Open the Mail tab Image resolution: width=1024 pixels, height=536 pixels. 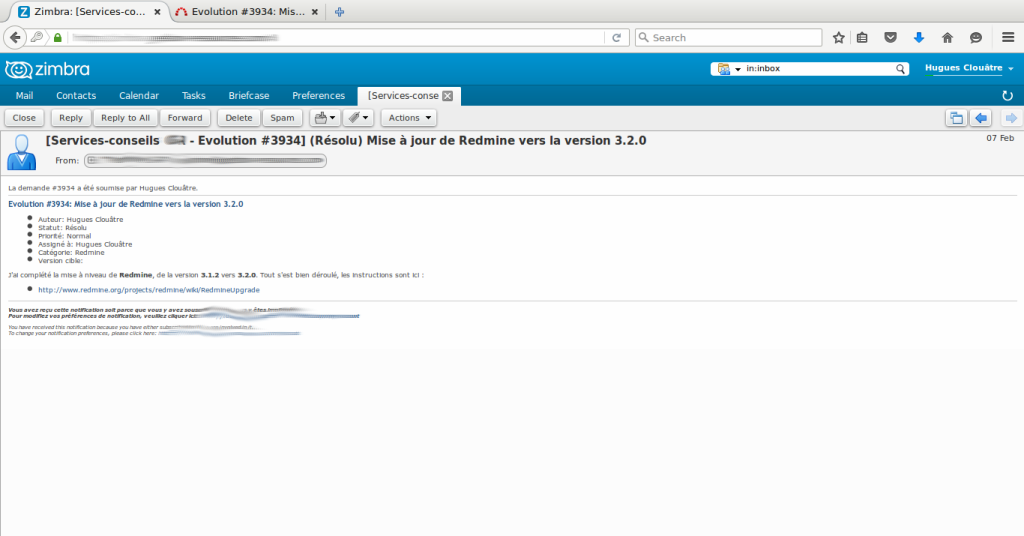[24, 95]
